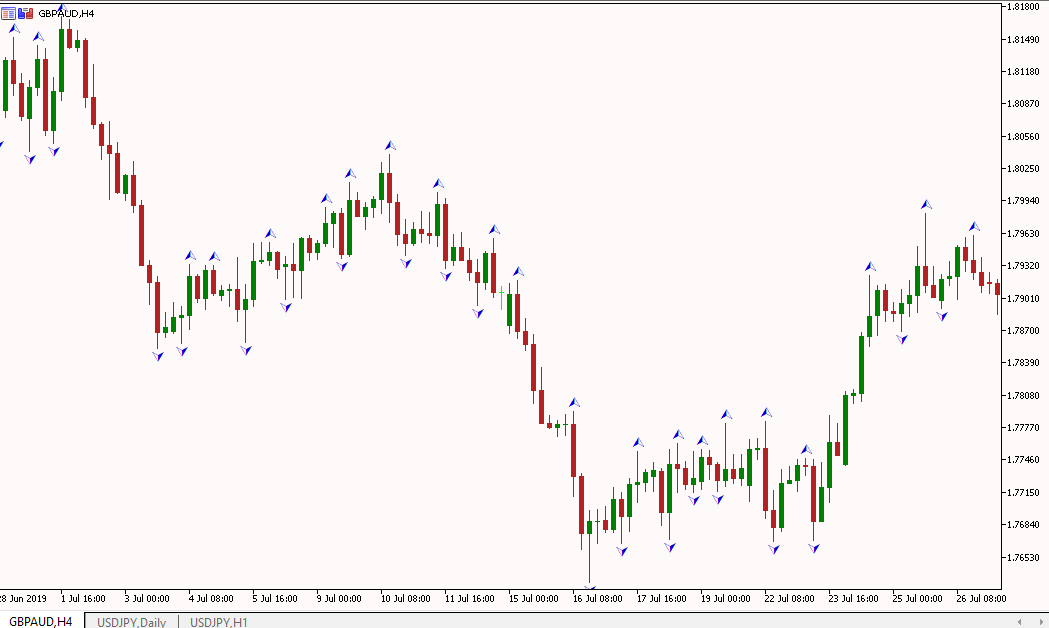The image size is (1049, 628).
Task: Select the down fractal arrow below the 16 Jul low
Action: (590, 589)
